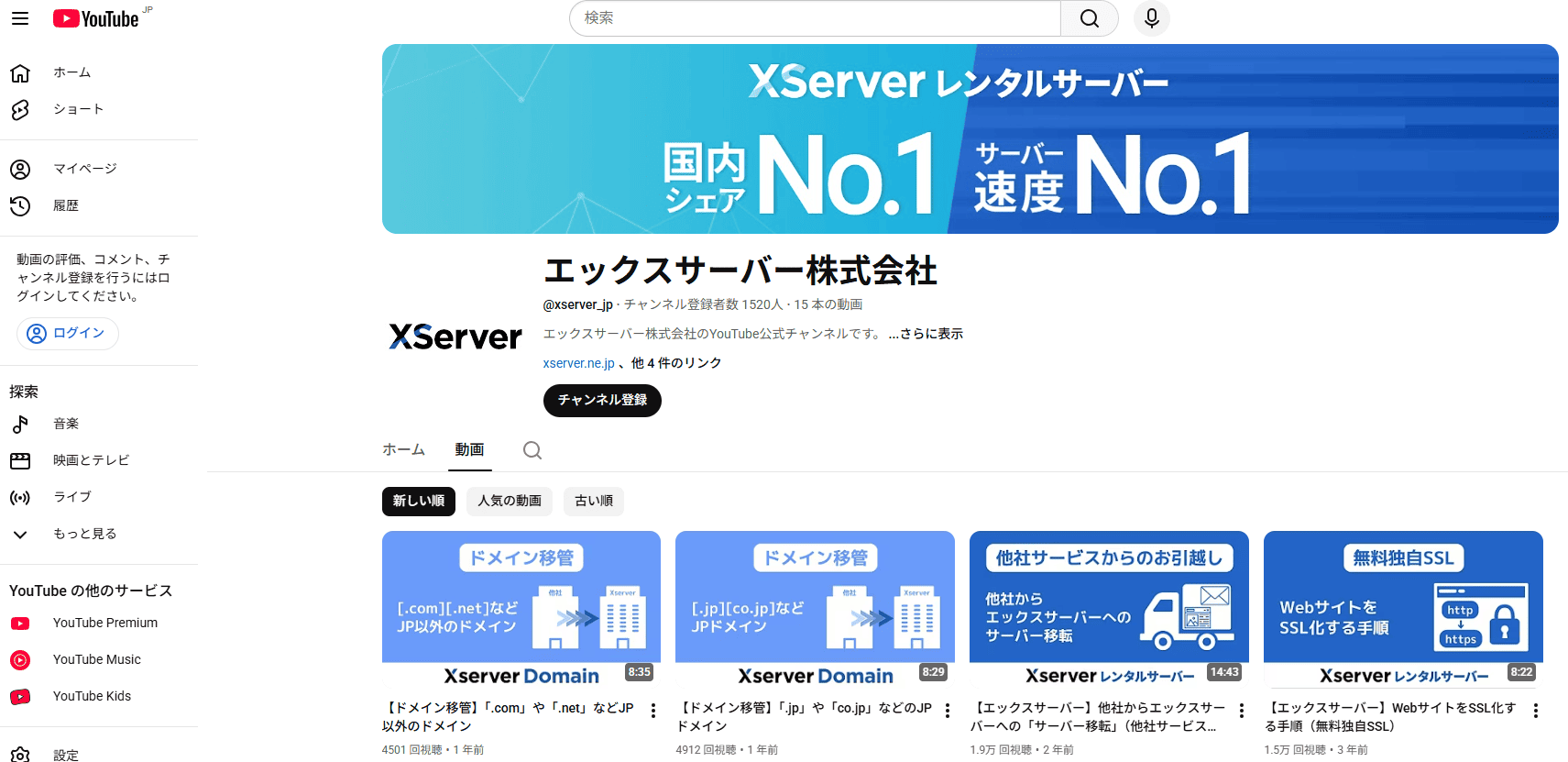The image size is (1568, 762).
Task: Open YouTube Kids service
Action: click(92, 696)
